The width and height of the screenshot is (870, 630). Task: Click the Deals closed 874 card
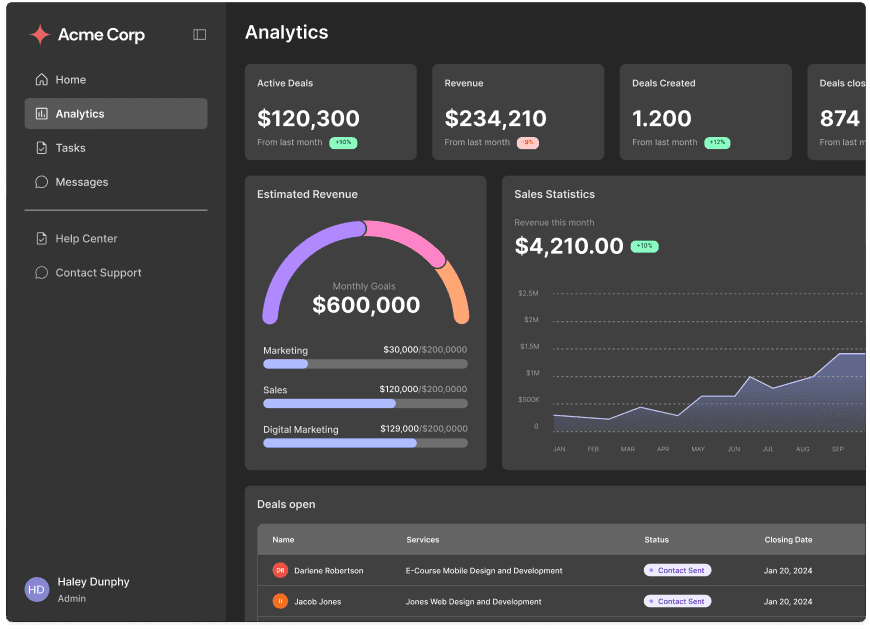coord(837,112)
